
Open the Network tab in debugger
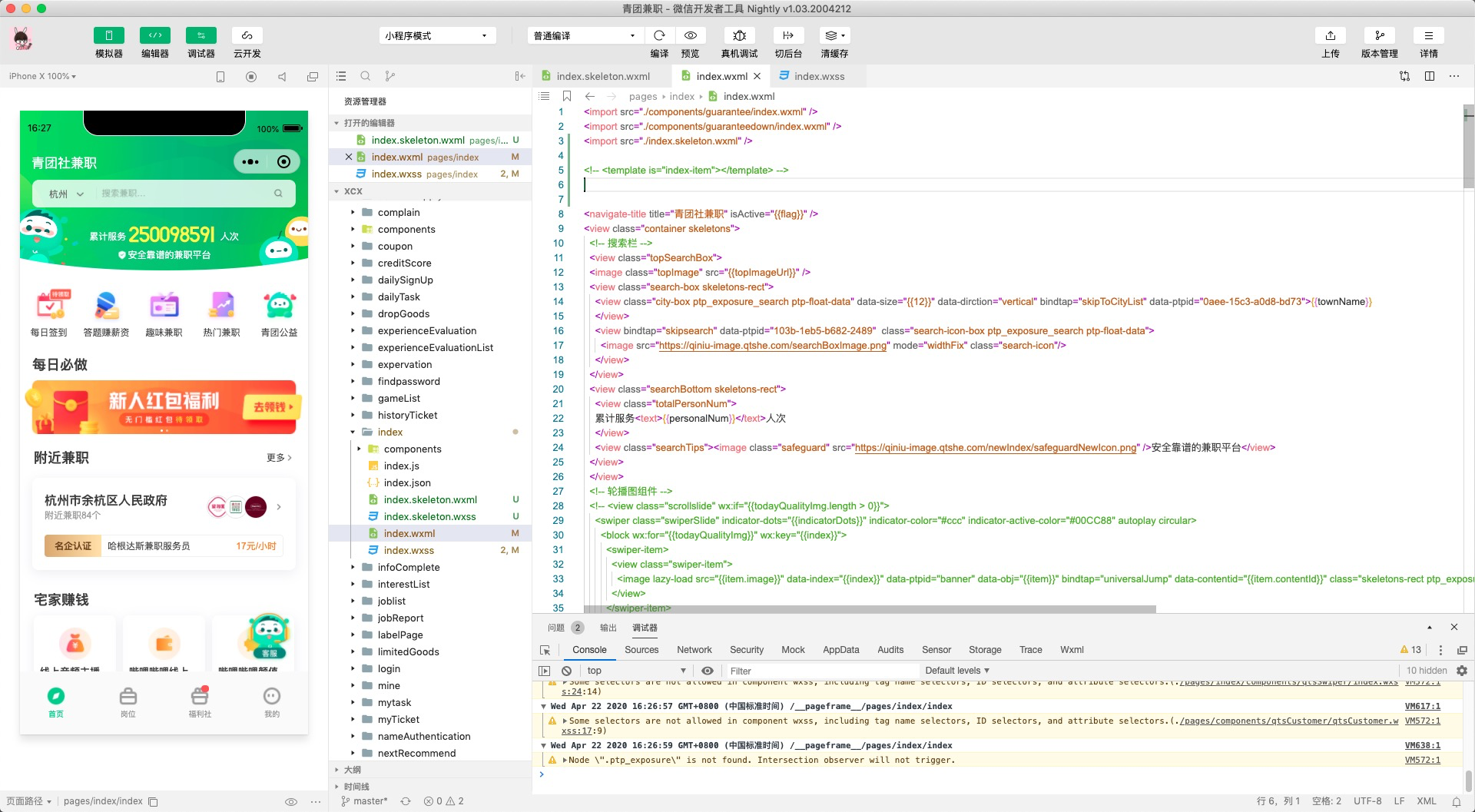pos(694,650)
